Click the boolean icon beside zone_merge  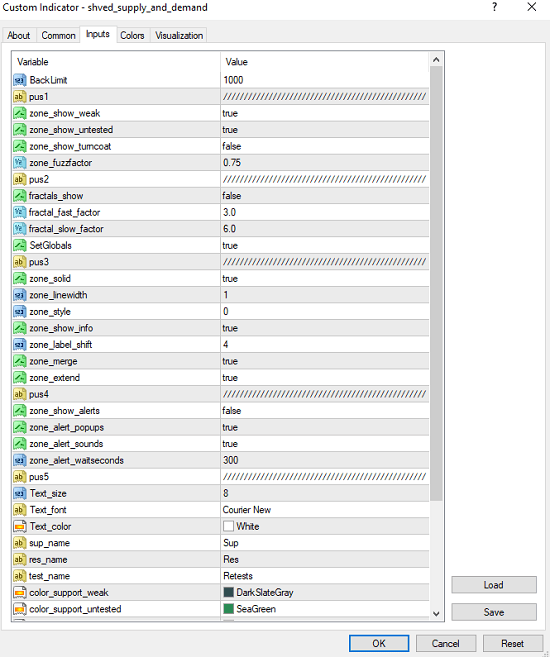(x=19, y=361)
